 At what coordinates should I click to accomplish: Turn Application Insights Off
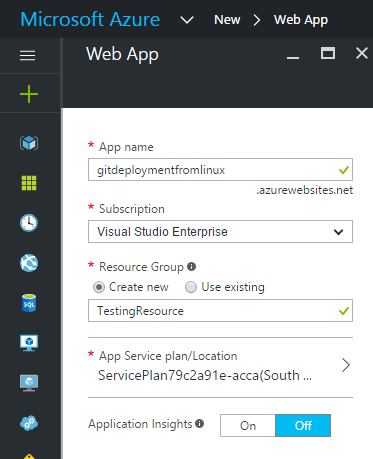(303, 425)
